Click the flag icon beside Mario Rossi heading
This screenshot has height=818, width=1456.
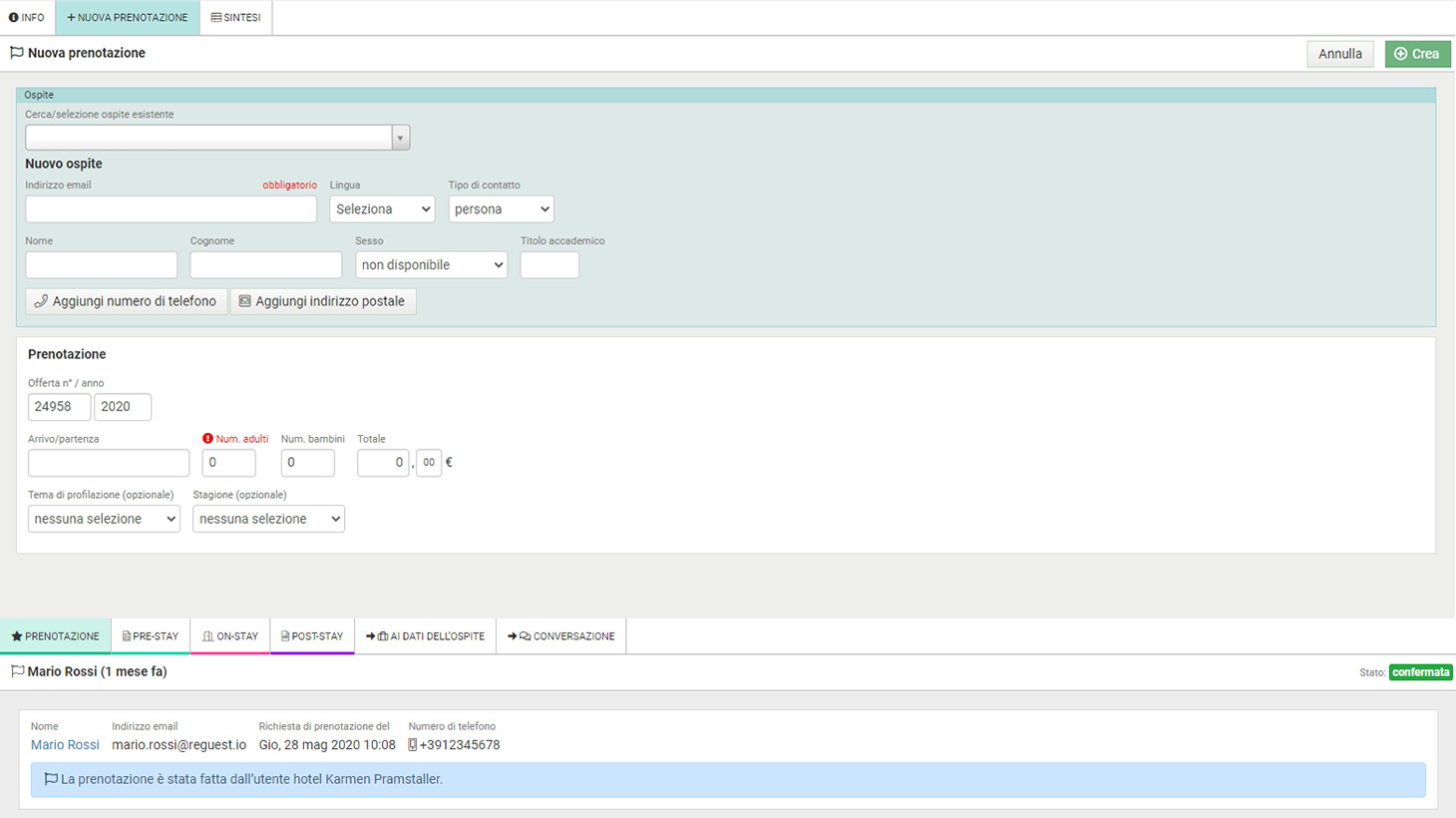(x=17, y=671)
